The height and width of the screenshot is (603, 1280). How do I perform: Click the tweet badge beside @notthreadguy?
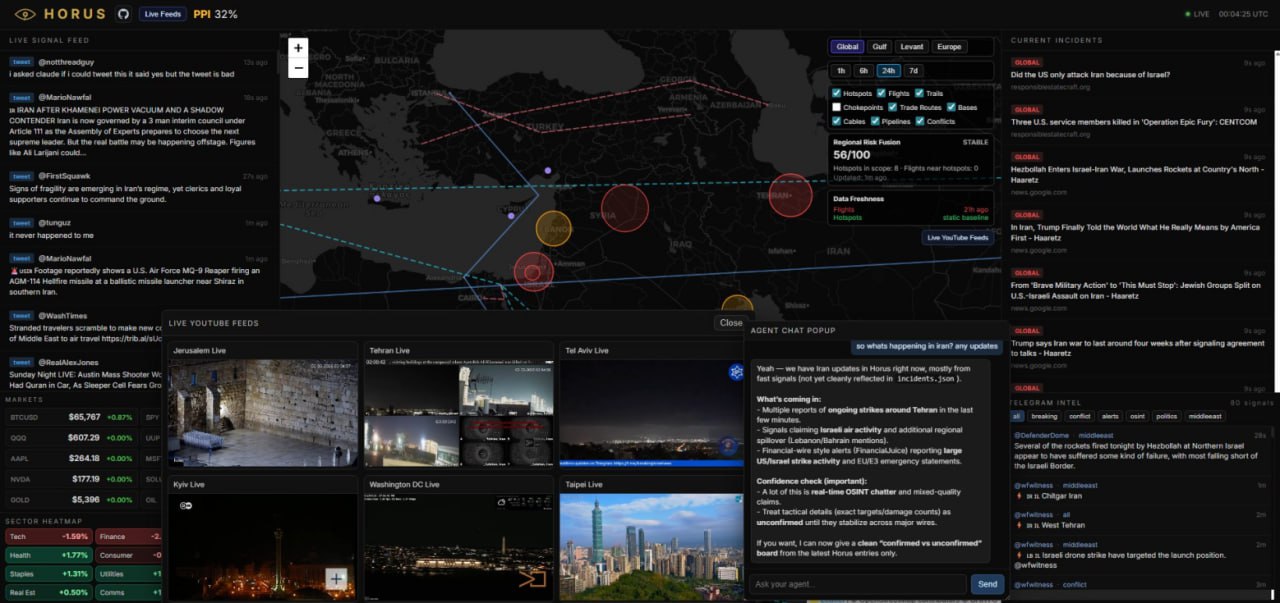point(22,62)
